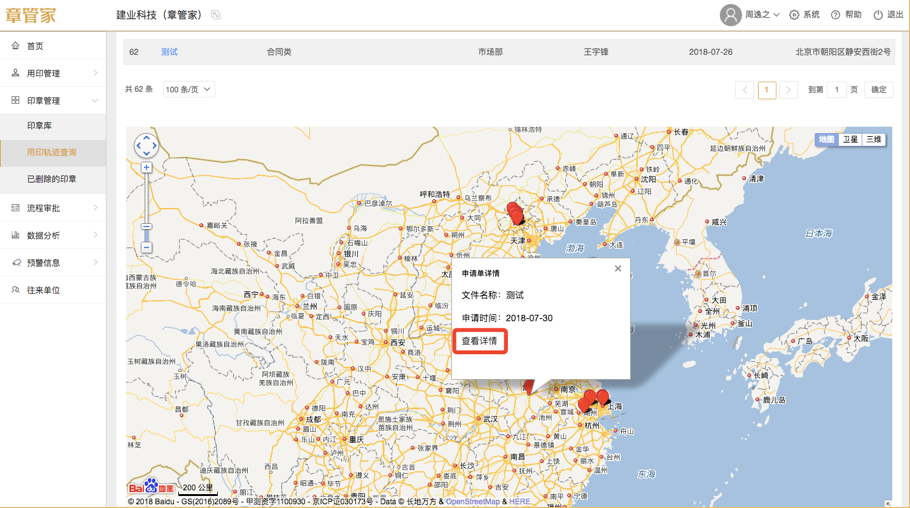Zoom in the map with plus button
Screen dimensions: 910x508
coord(146,168)
